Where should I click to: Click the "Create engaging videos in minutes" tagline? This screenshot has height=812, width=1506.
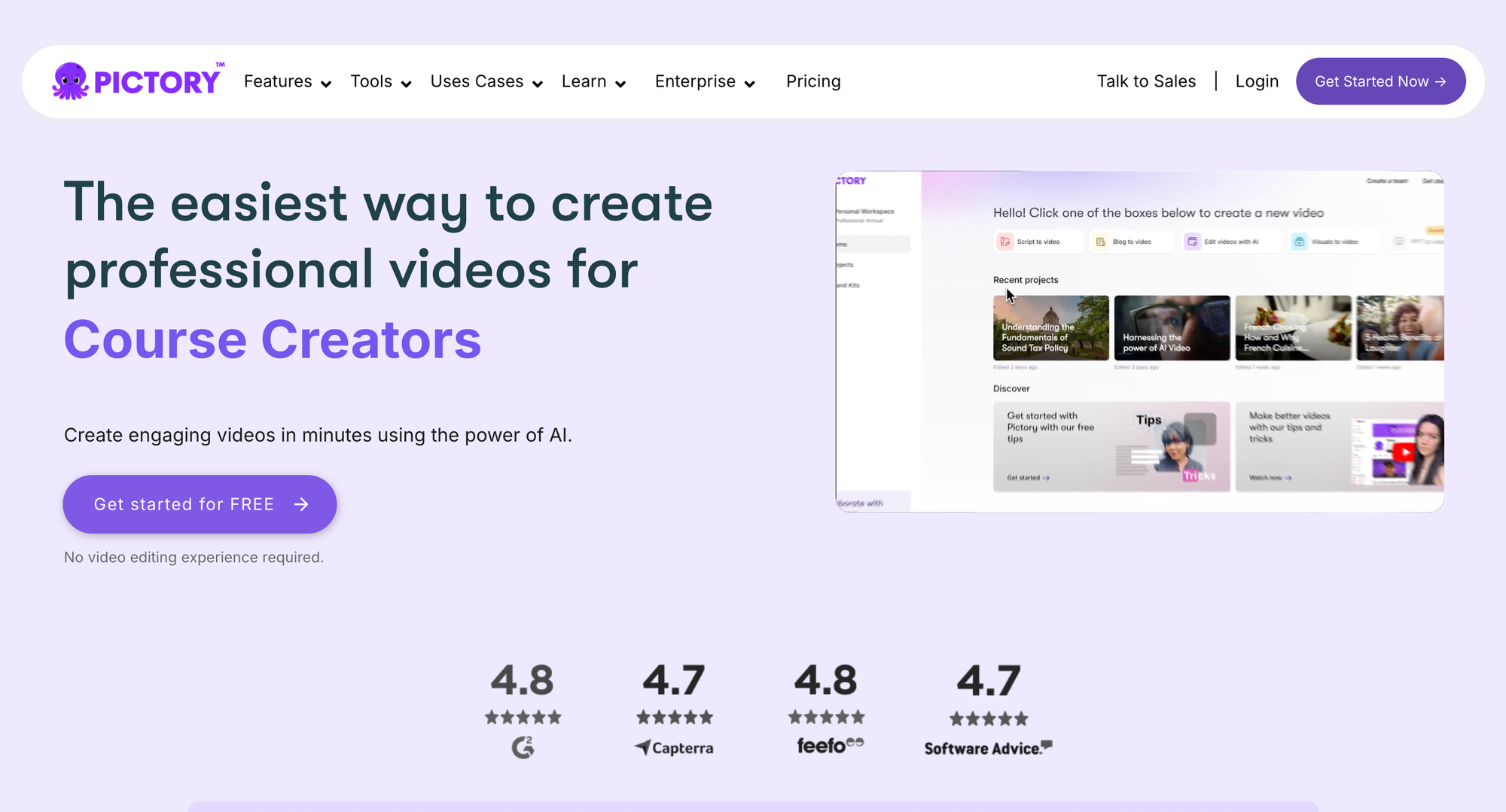(318, 436)
